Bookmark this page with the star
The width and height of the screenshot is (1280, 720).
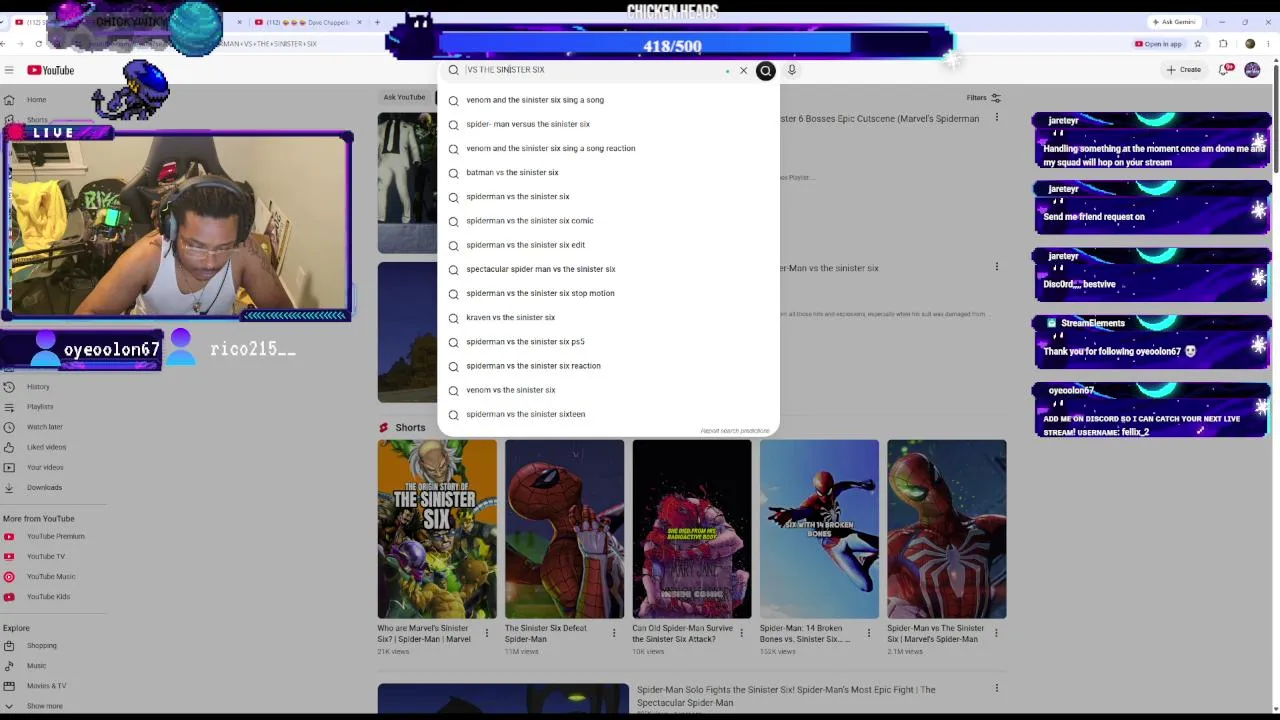1197,44
